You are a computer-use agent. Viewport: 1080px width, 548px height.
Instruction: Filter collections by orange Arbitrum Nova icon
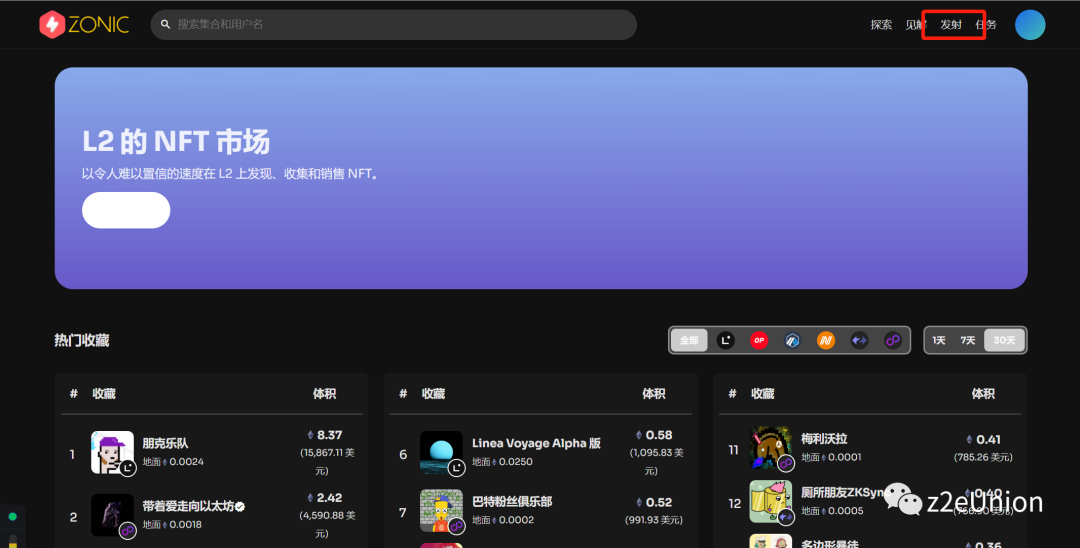[x=826, y=340]
